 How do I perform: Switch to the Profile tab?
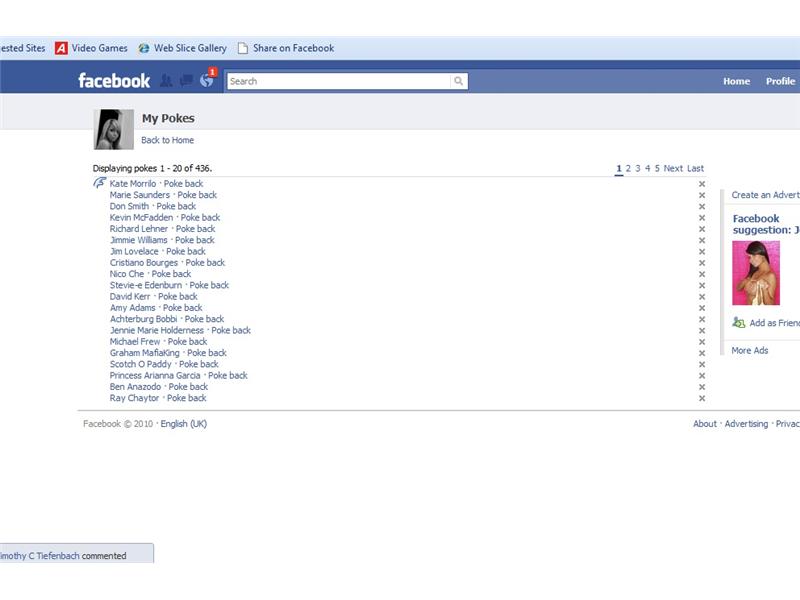pyautogui.click(x=780, y=81)
